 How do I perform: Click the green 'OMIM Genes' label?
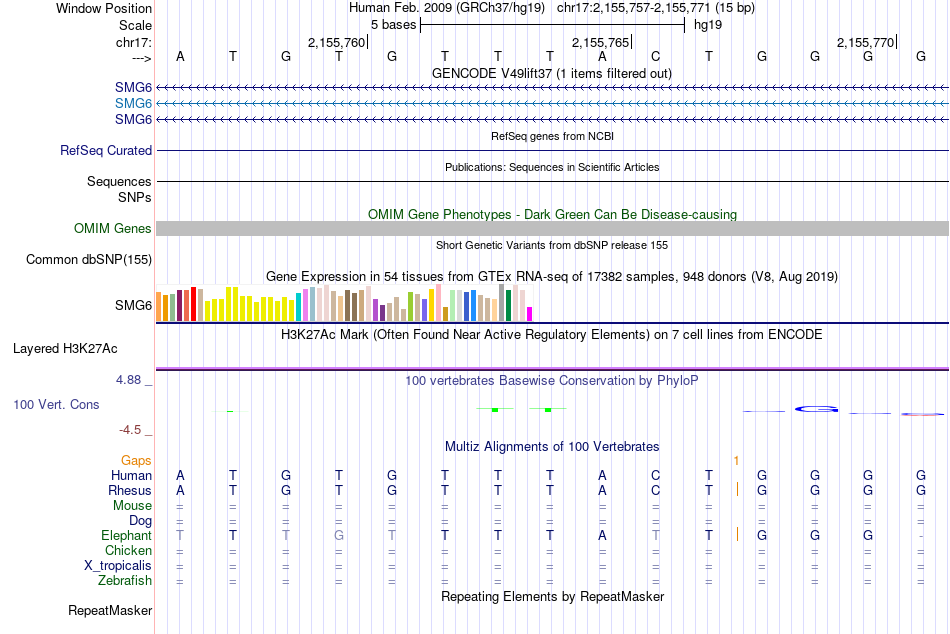[112, 229]
